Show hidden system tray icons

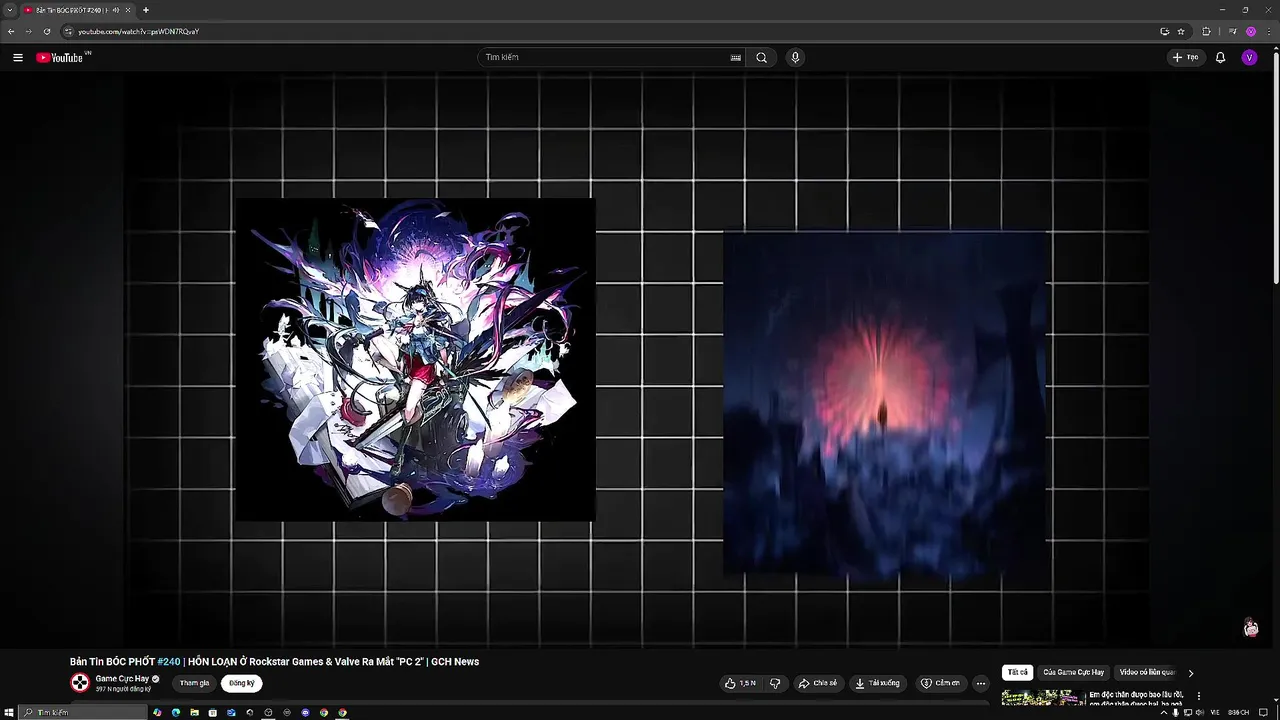click(1164, 713)
